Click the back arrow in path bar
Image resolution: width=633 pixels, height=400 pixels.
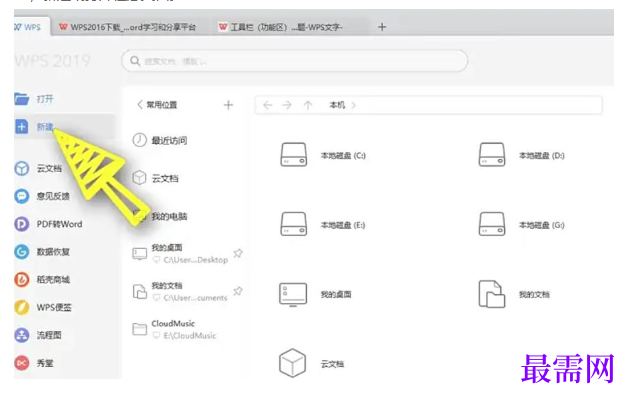pos(267,105)
